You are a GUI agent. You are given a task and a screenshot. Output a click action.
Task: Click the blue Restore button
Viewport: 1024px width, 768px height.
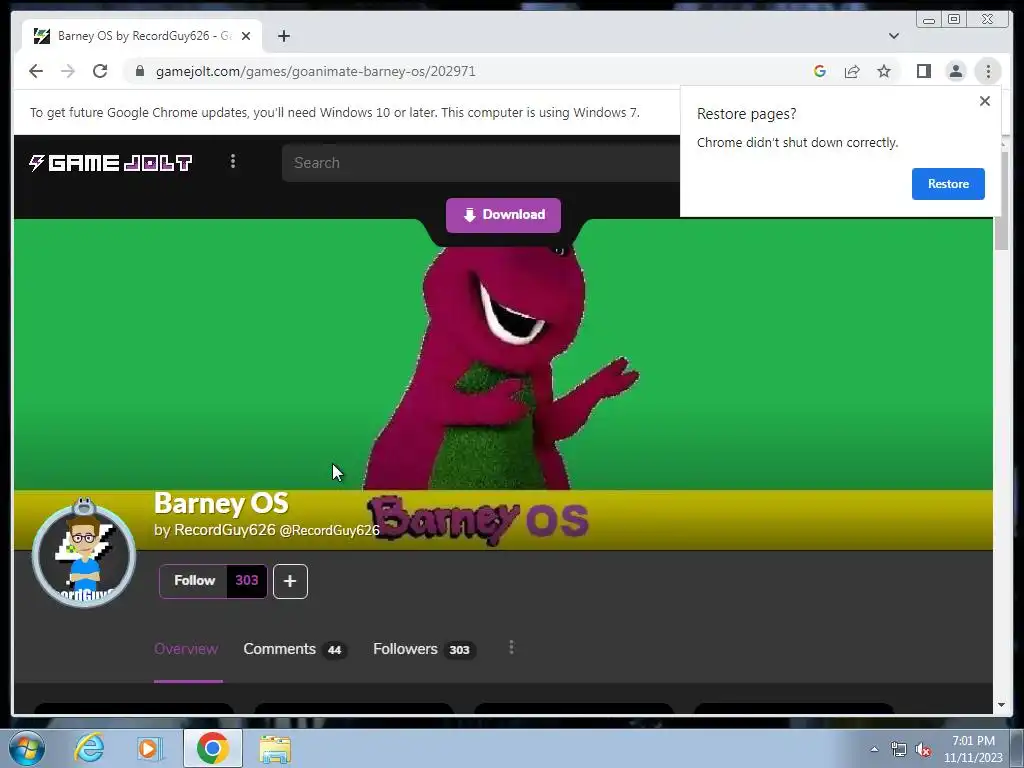(x=948, y=184)
